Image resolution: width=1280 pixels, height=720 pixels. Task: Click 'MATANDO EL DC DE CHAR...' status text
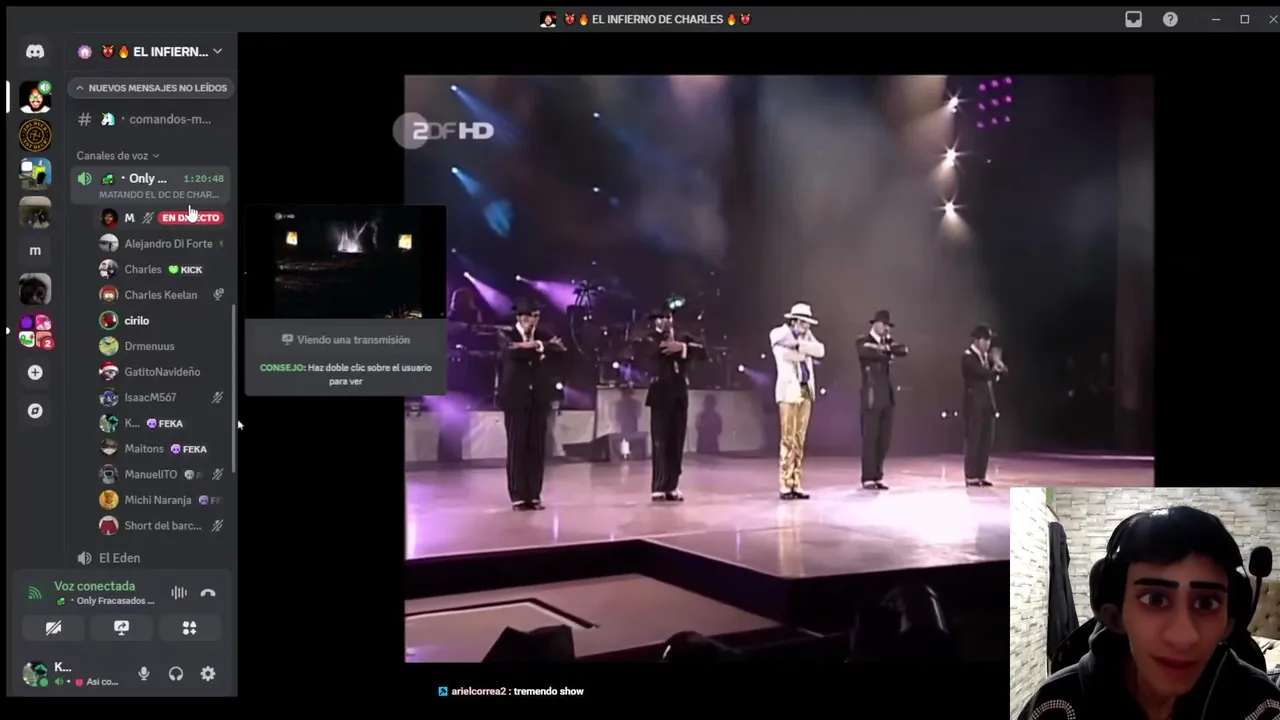coord(159,195)
